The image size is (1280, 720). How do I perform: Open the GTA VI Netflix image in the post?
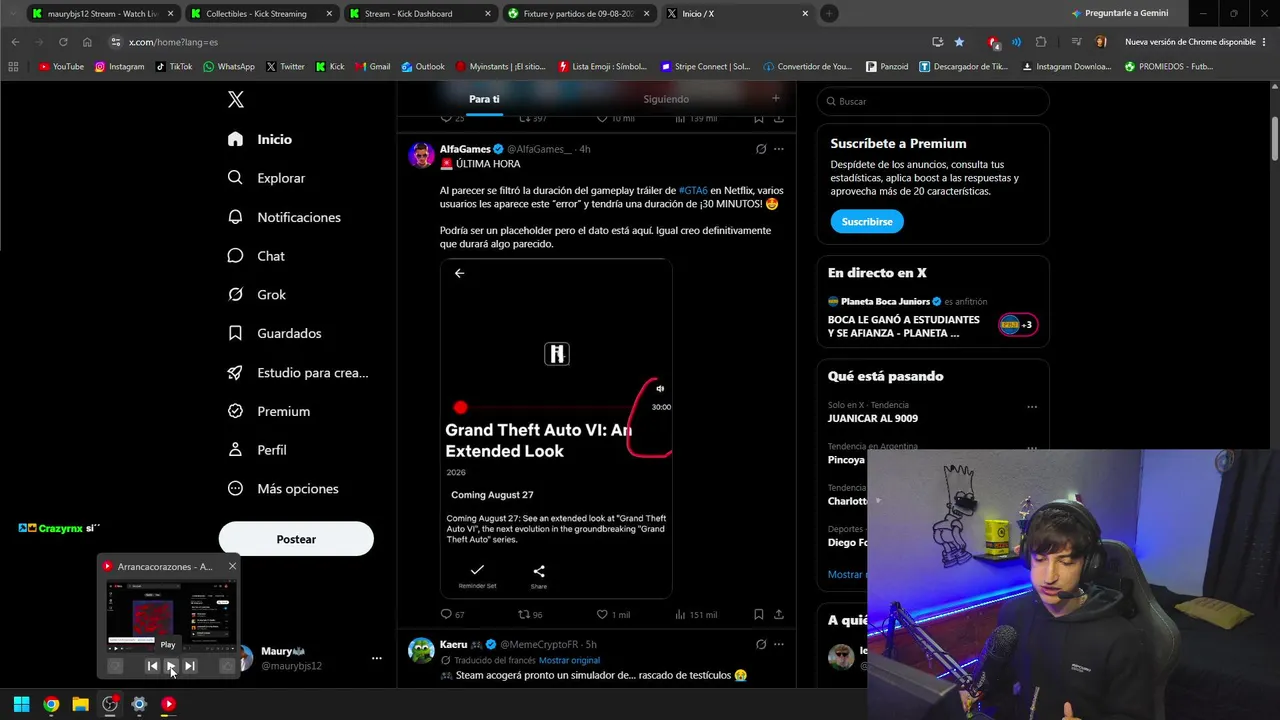(556, 428)
